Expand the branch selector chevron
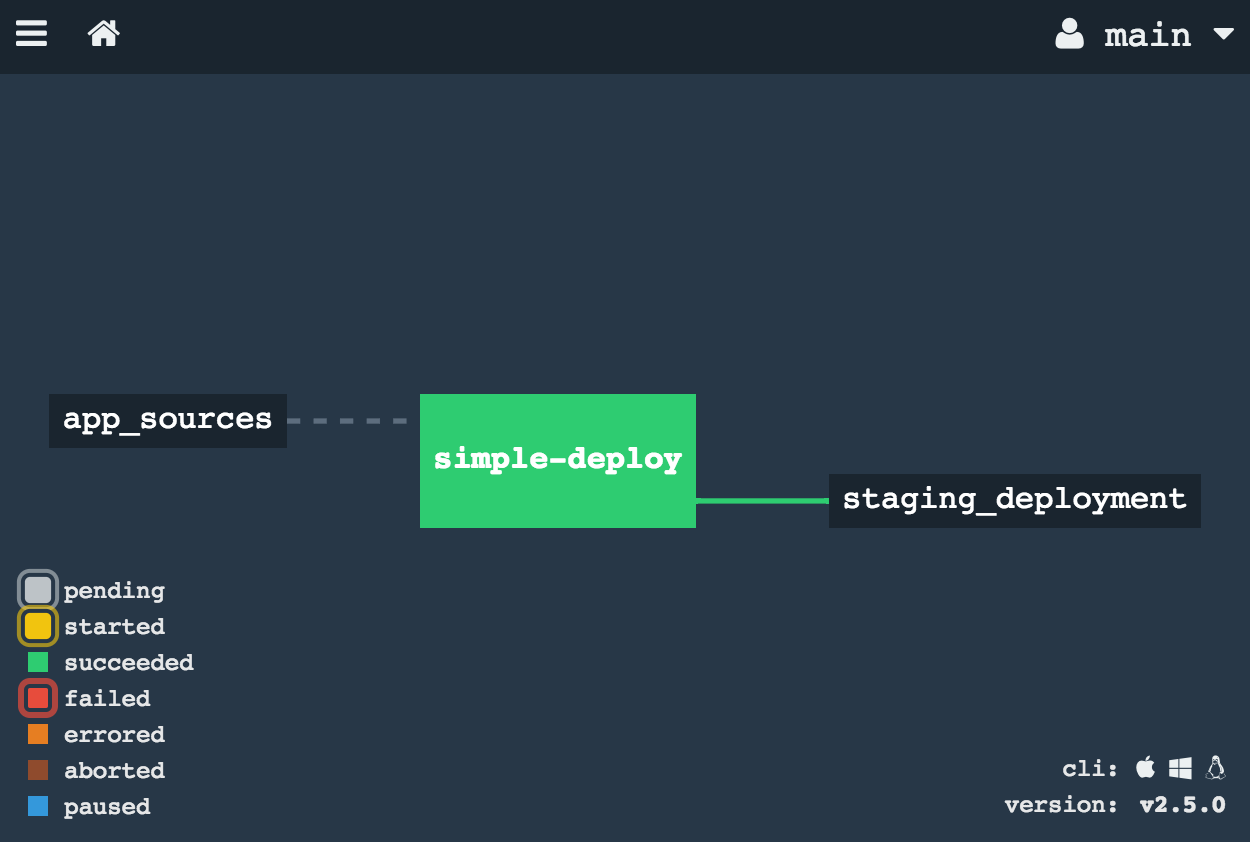Image resolution: width=1250 pixels, height=842 pixels. coord(1224,34)
